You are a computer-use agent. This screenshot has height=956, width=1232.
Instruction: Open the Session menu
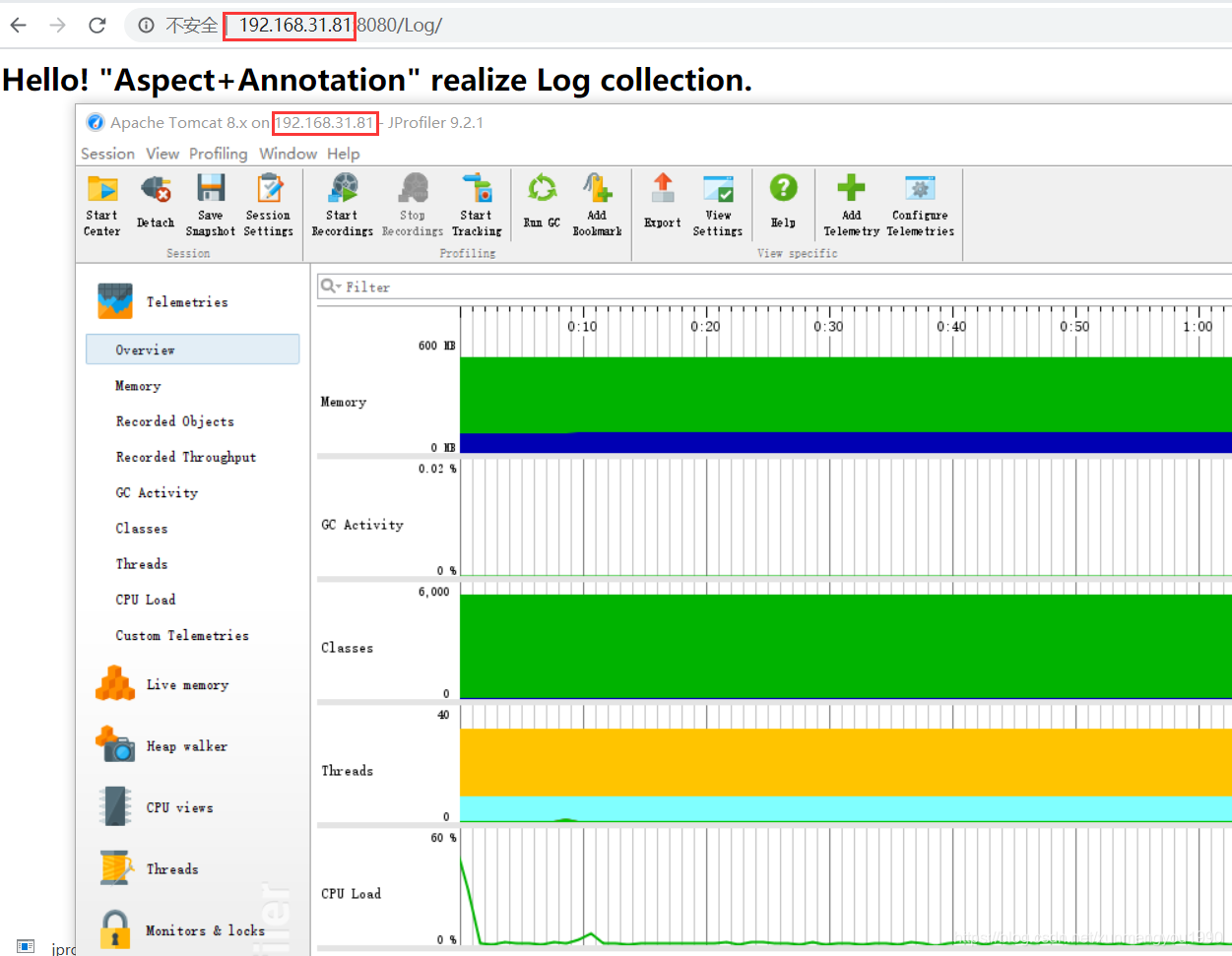point(107,154)
